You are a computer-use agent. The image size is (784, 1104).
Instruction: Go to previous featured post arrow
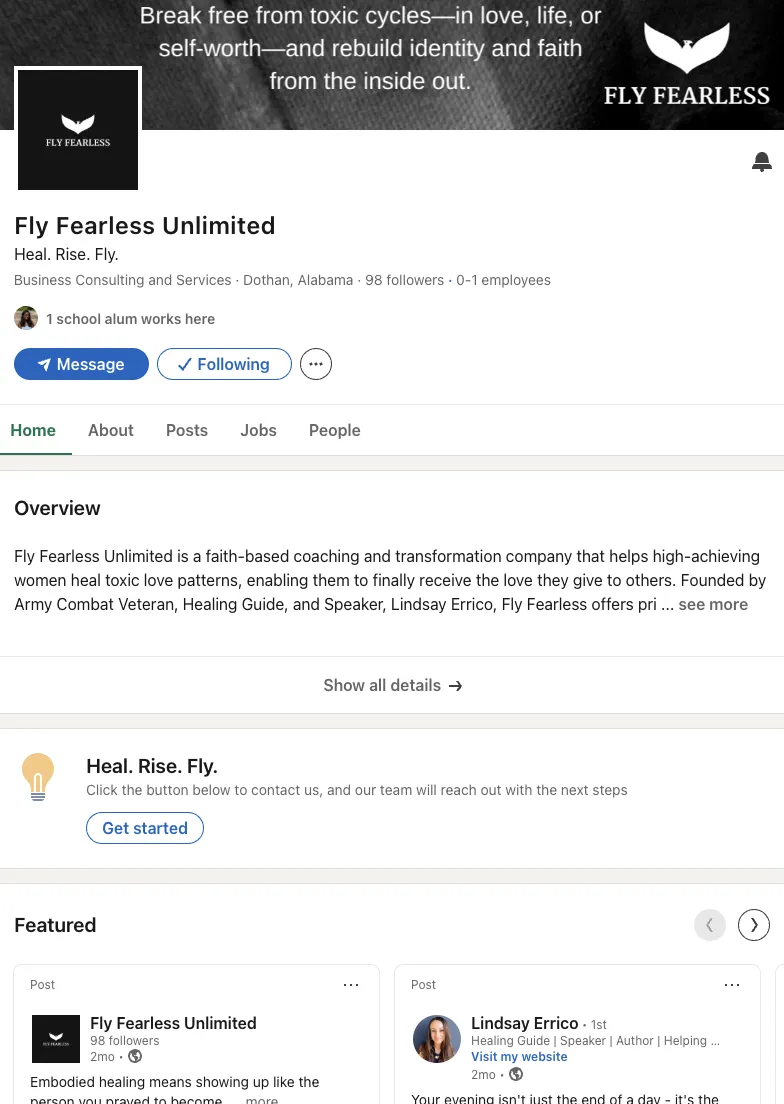710,925
